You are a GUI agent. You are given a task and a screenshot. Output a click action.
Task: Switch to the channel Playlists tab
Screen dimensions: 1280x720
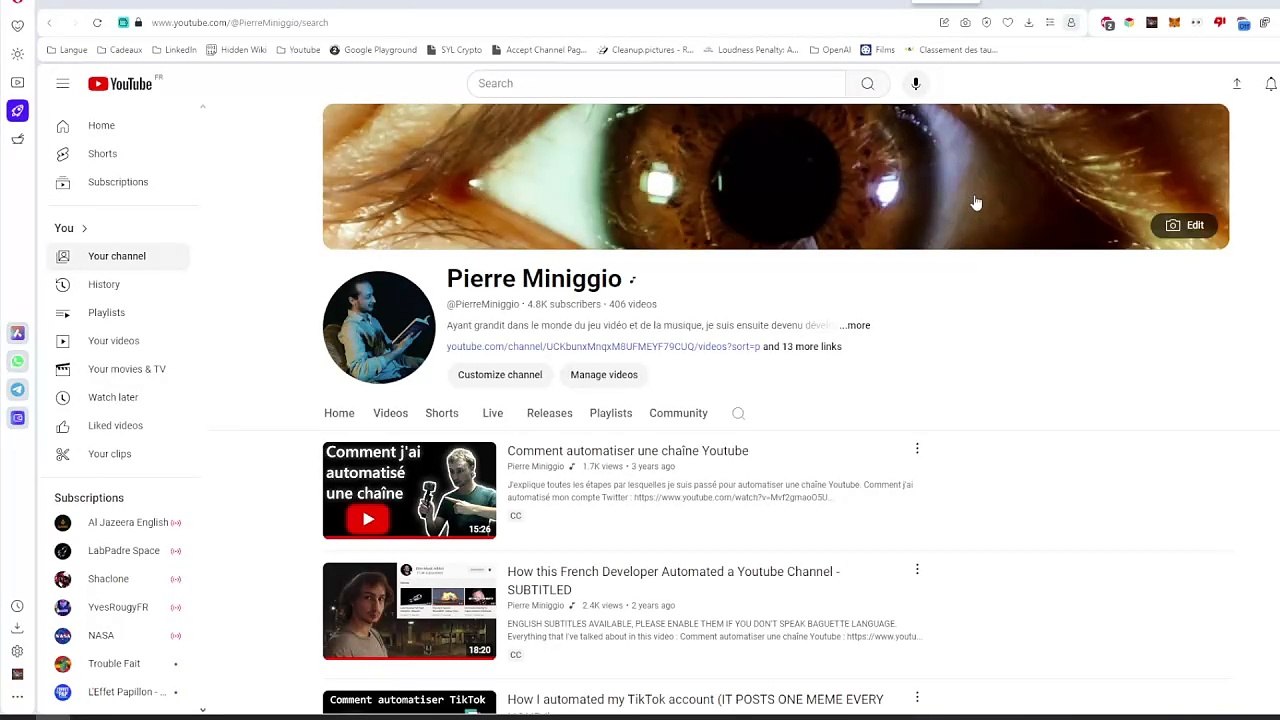[x=611, y=413]
